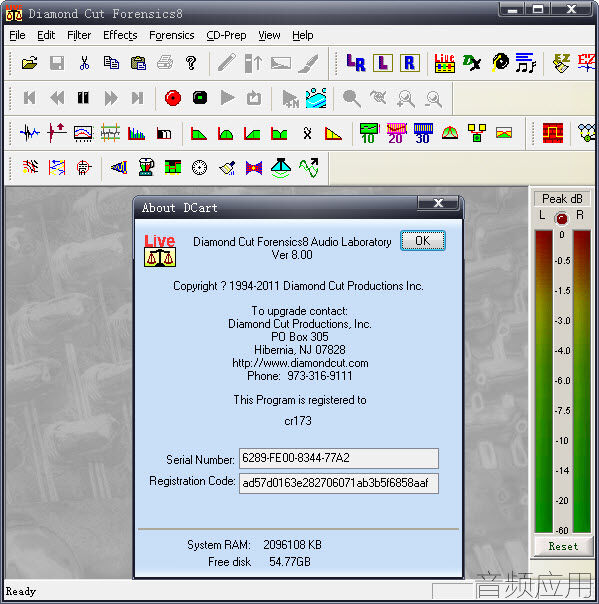Click the yellow boxes network diagram icon
This screenshot has width=599, height=604.
[477, 133]
